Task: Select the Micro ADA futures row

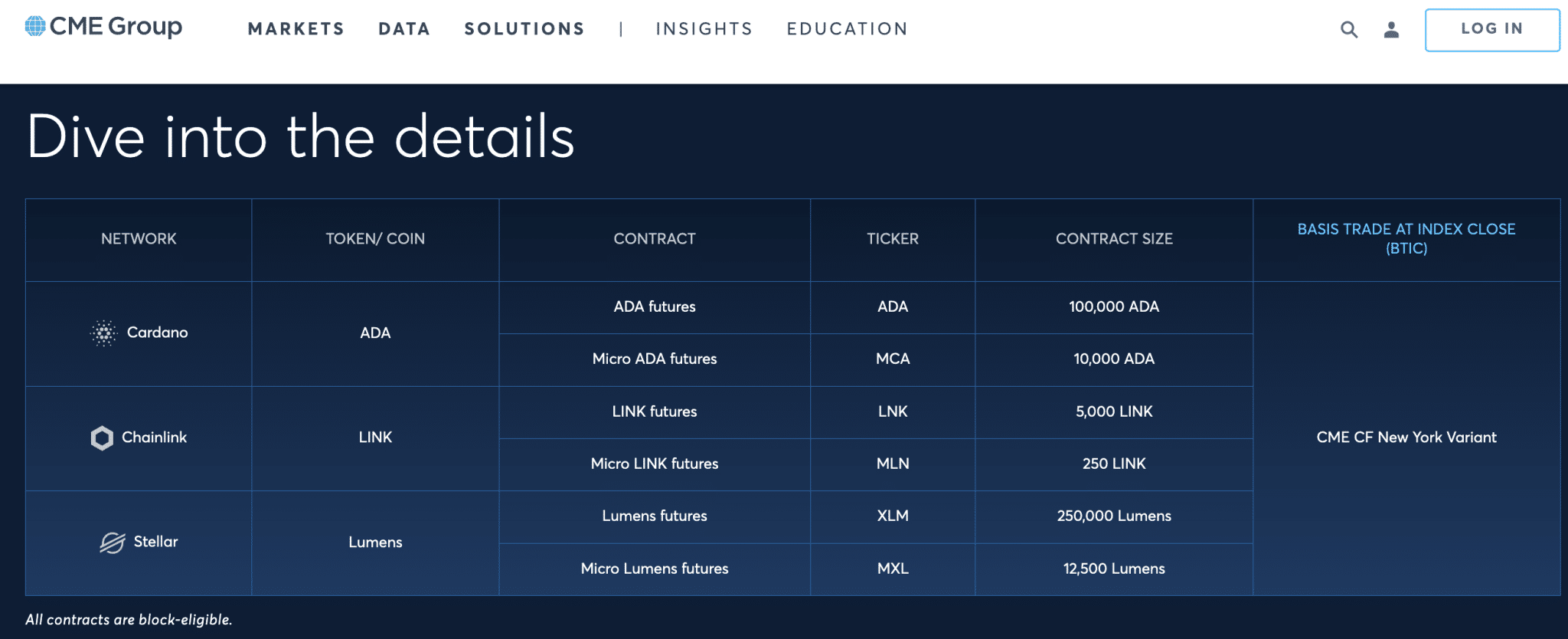Action: (654, 359)
